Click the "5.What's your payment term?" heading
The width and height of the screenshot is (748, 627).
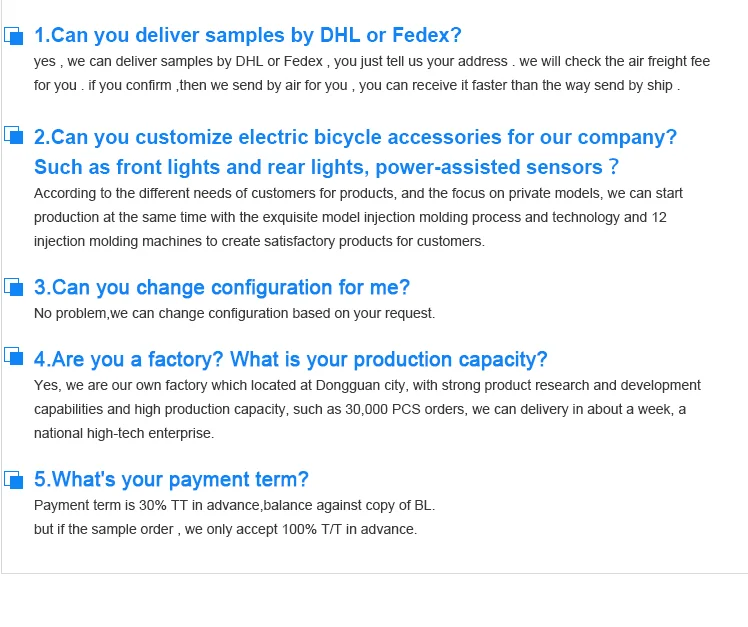171,479
